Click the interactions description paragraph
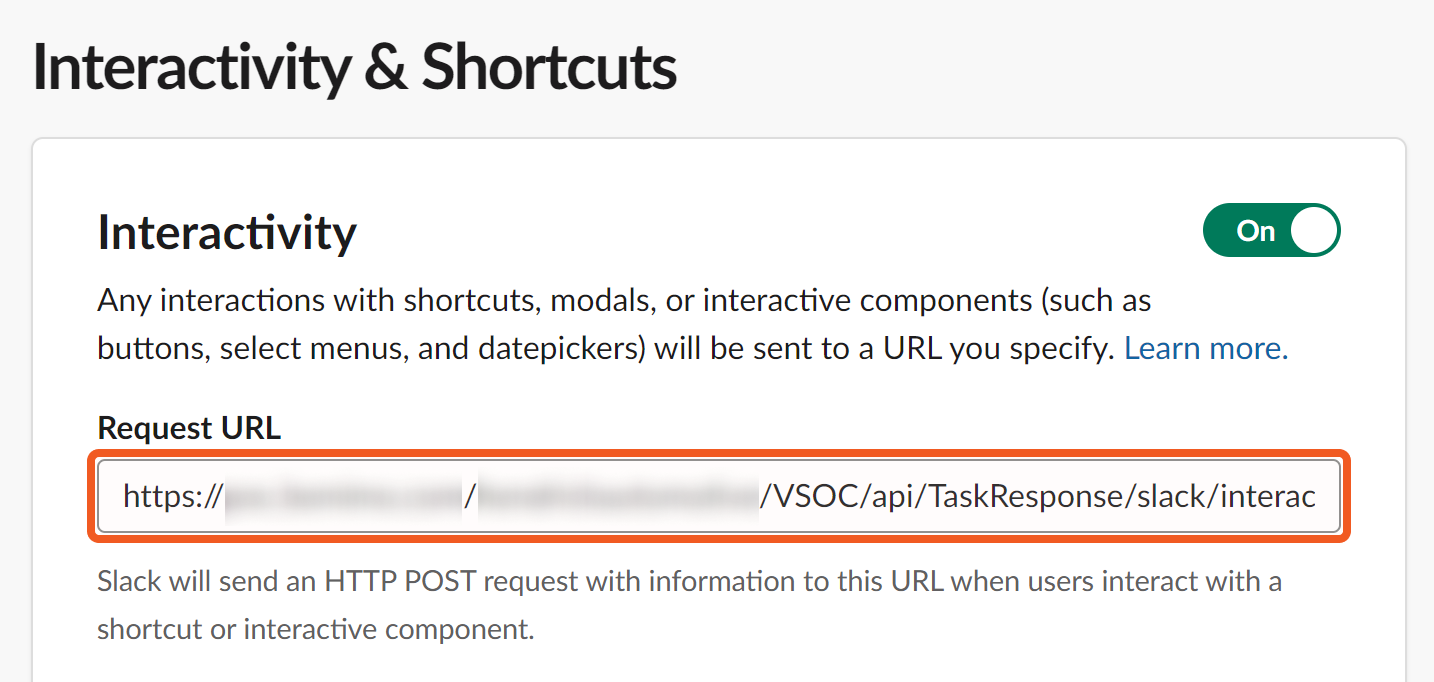The width and height of the screenshot is (1434, 682). [x=624, y=301]
